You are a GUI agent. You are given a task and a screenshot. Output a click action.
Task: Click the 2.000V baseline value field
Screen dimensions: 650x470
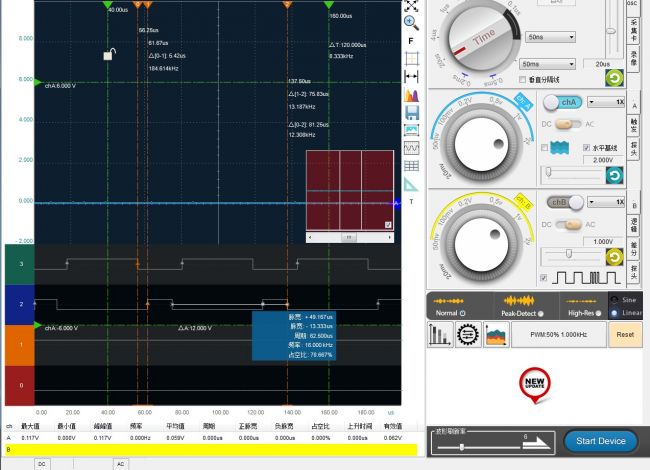tap(603, 160)
